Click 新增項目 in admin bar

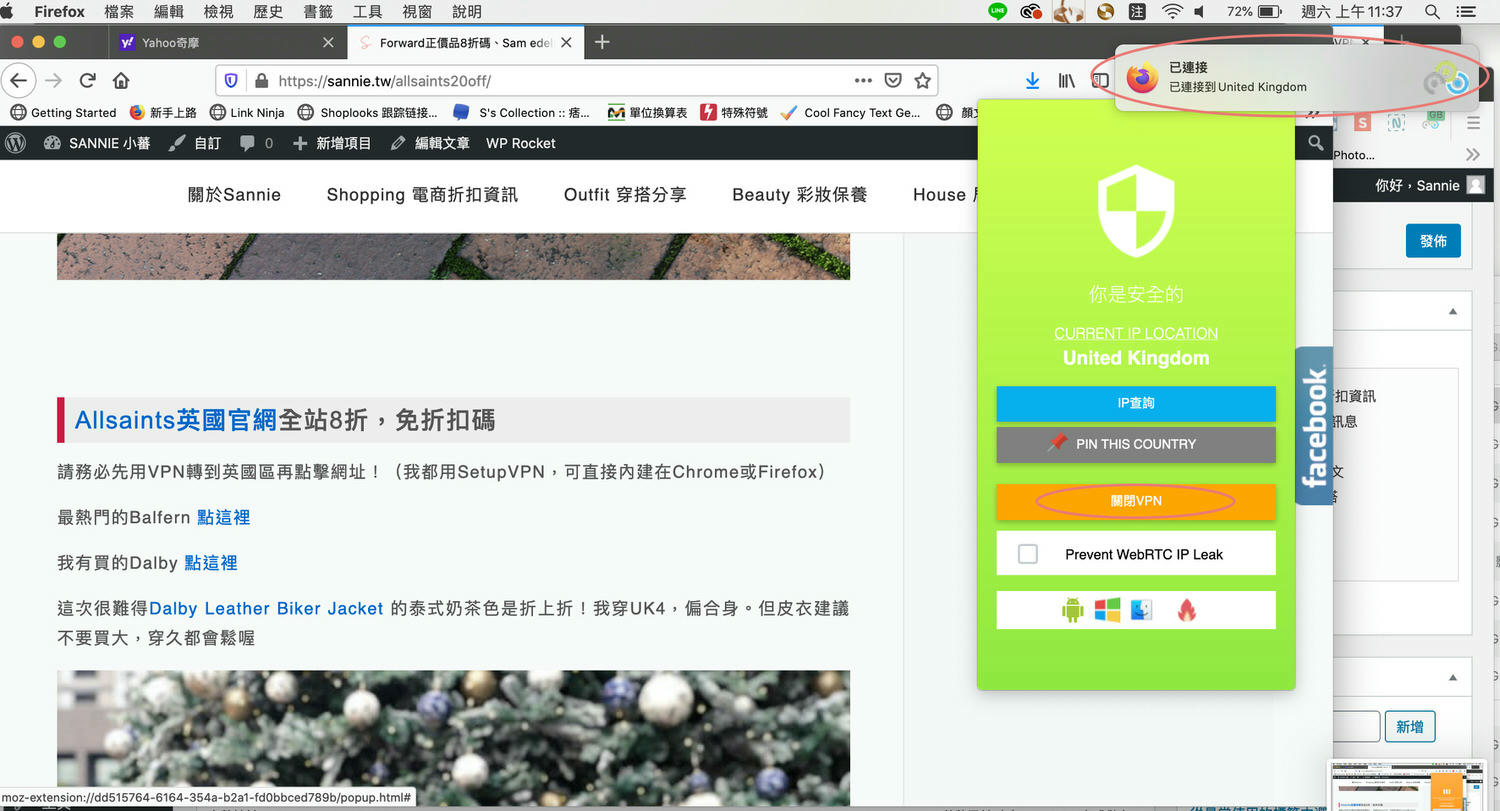[331, 143]
